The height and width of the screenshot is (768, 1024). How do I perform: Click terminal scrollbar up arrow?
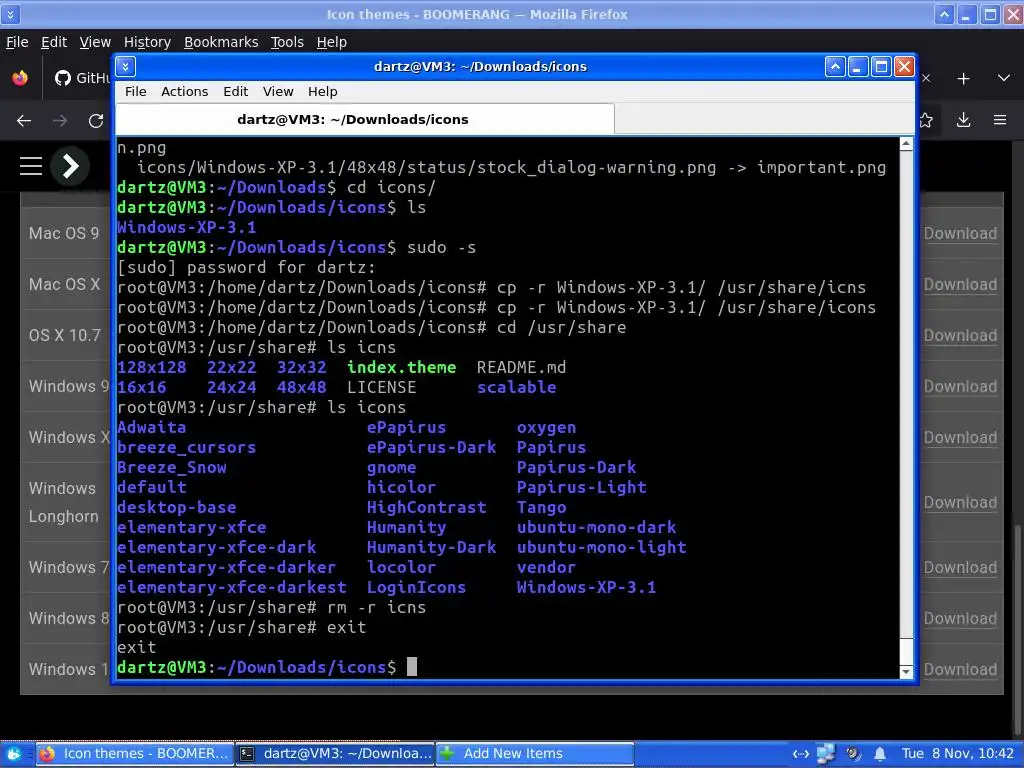pos(906,144)
